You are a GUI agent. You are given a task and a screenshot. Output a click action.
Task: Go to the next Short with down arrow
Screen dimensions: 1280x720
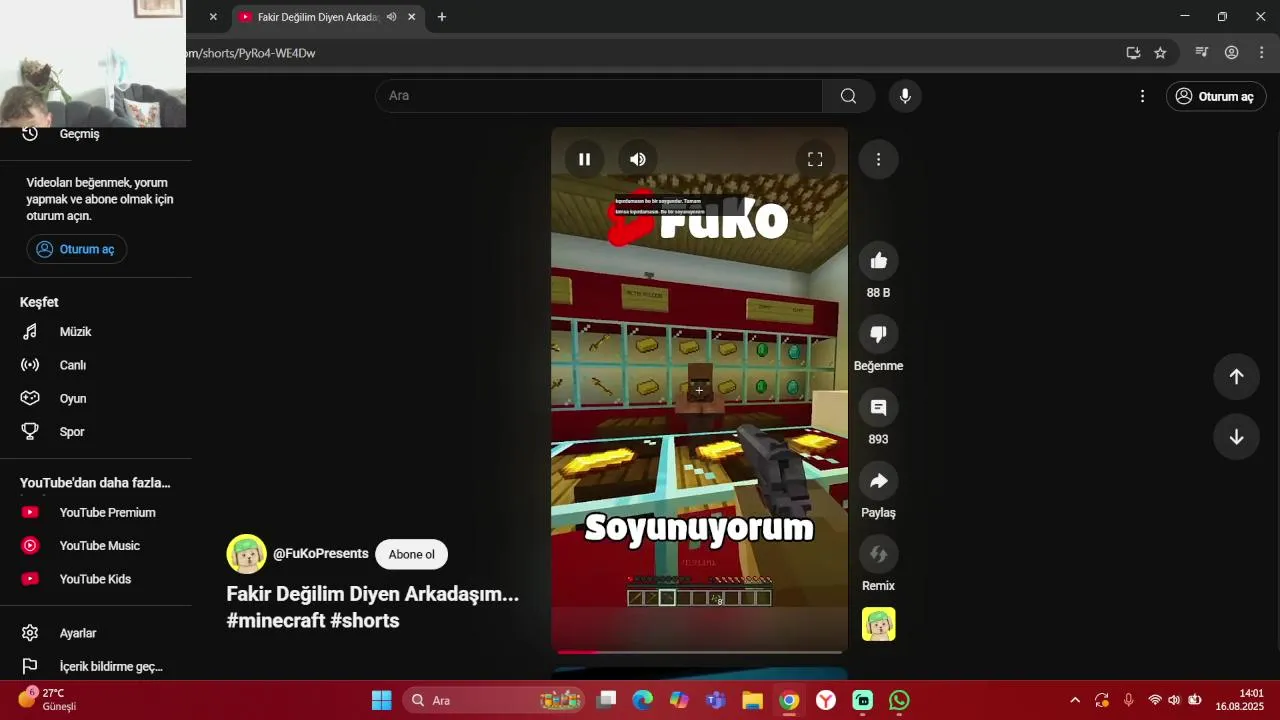pos(1236,437)
